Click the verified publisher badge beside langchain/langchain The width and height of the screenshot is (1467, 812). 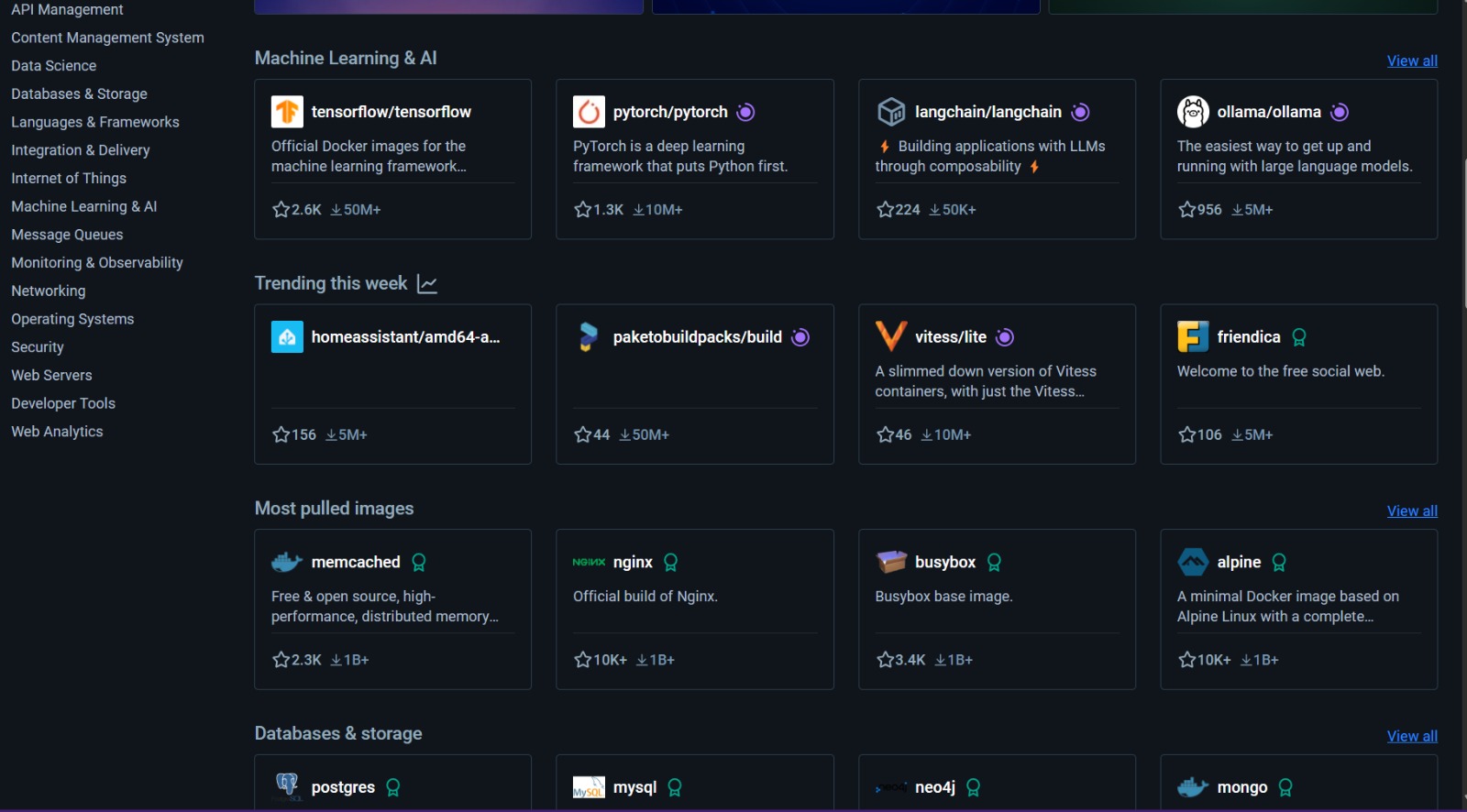pyautogui.click(x=1081, y=112)
